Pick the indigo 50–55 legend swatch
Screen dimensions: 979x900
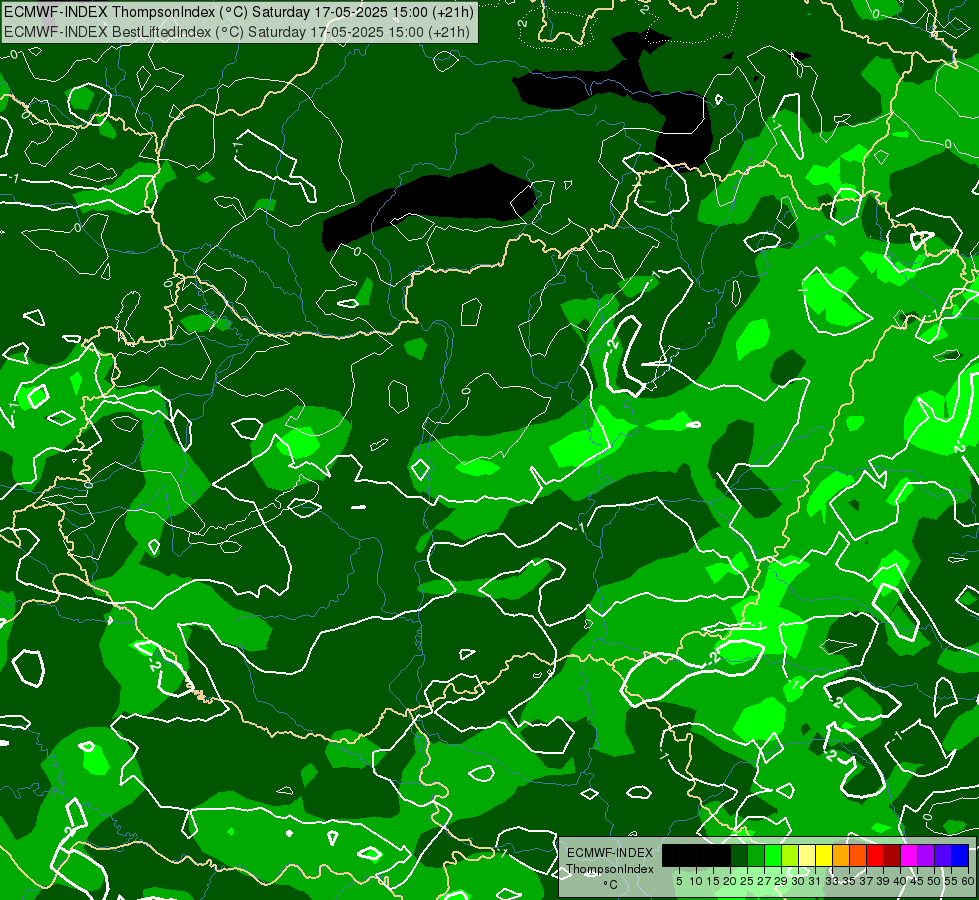pos(943,855)
